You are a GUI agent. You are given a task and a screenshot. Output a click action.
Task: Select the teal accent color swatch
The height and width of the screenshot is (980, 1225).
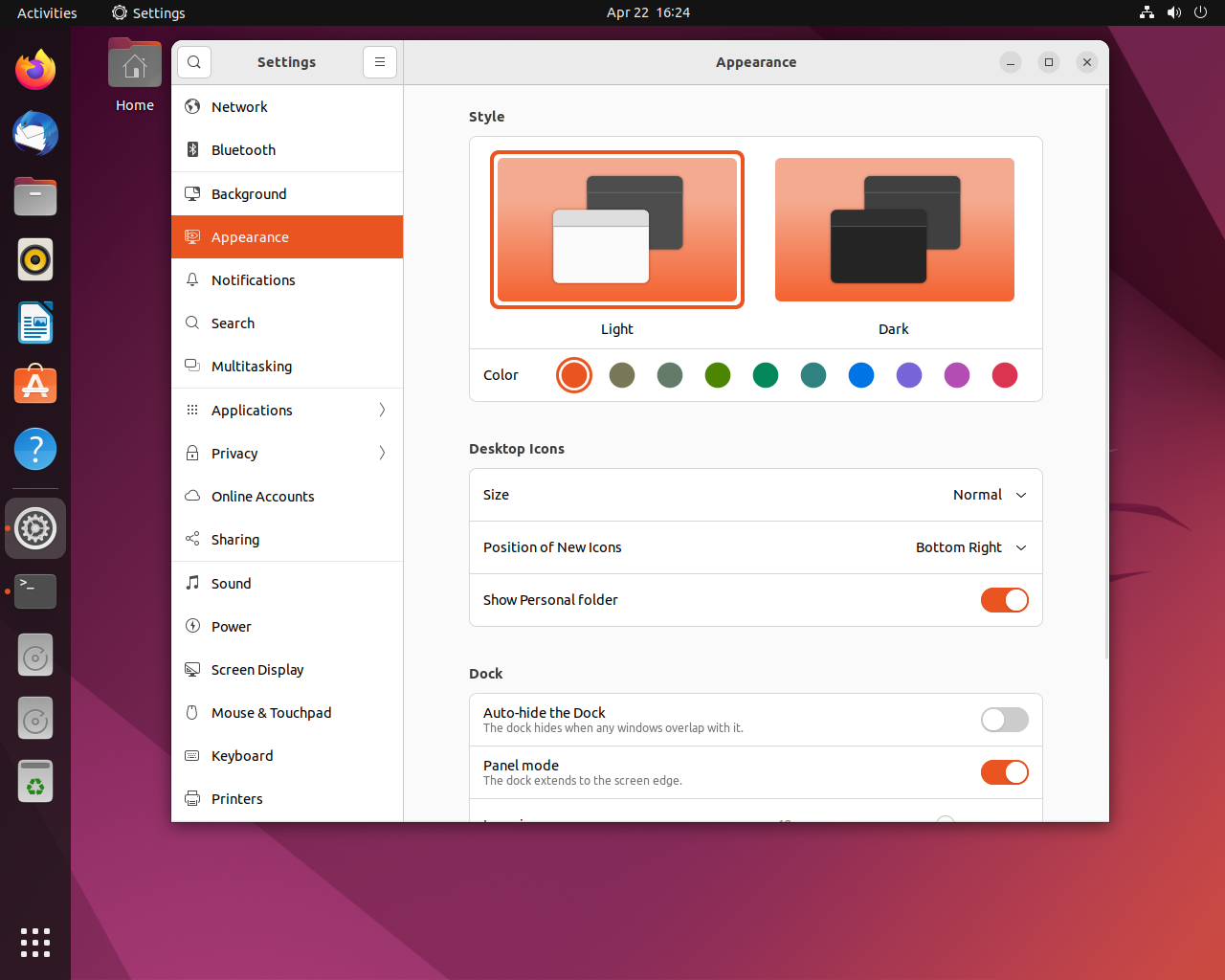point(813,375)
